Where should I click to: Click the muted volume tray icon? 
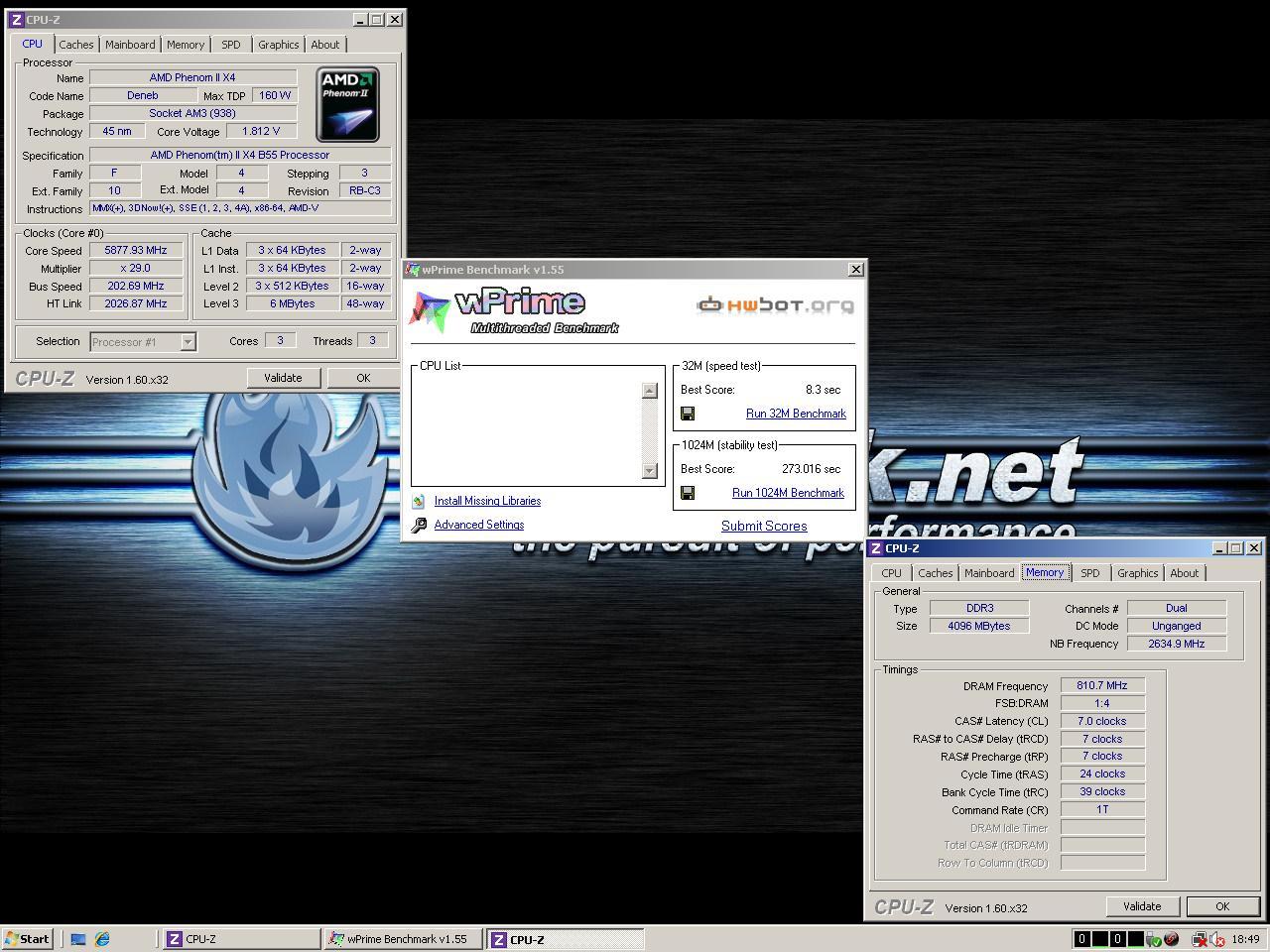tap(1217, 939)
